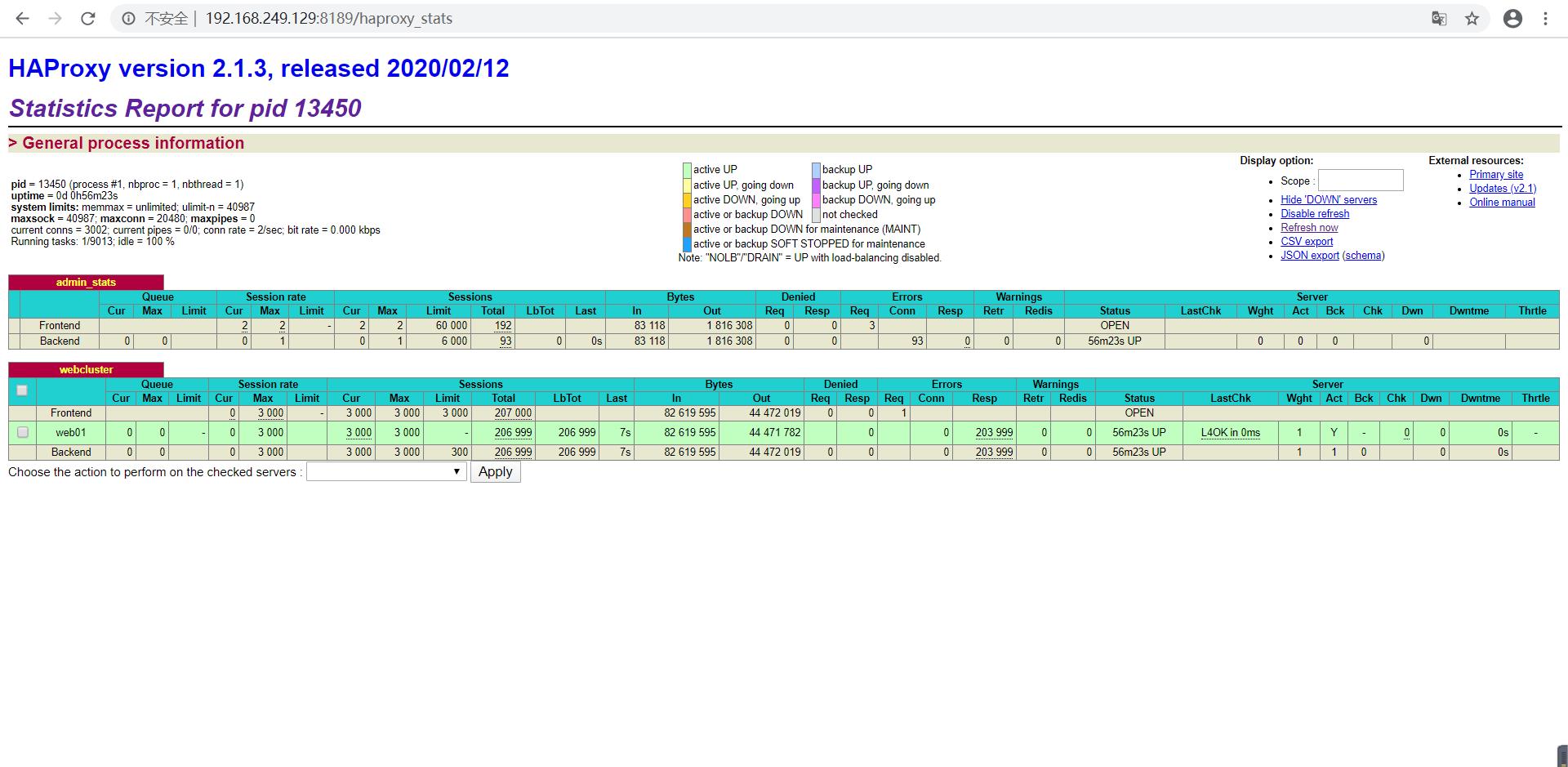The height and width of the screenshot is (767, 1568).
Task: Open the translate page icon
Action: pyautogui.click(x=1439, y=19)
